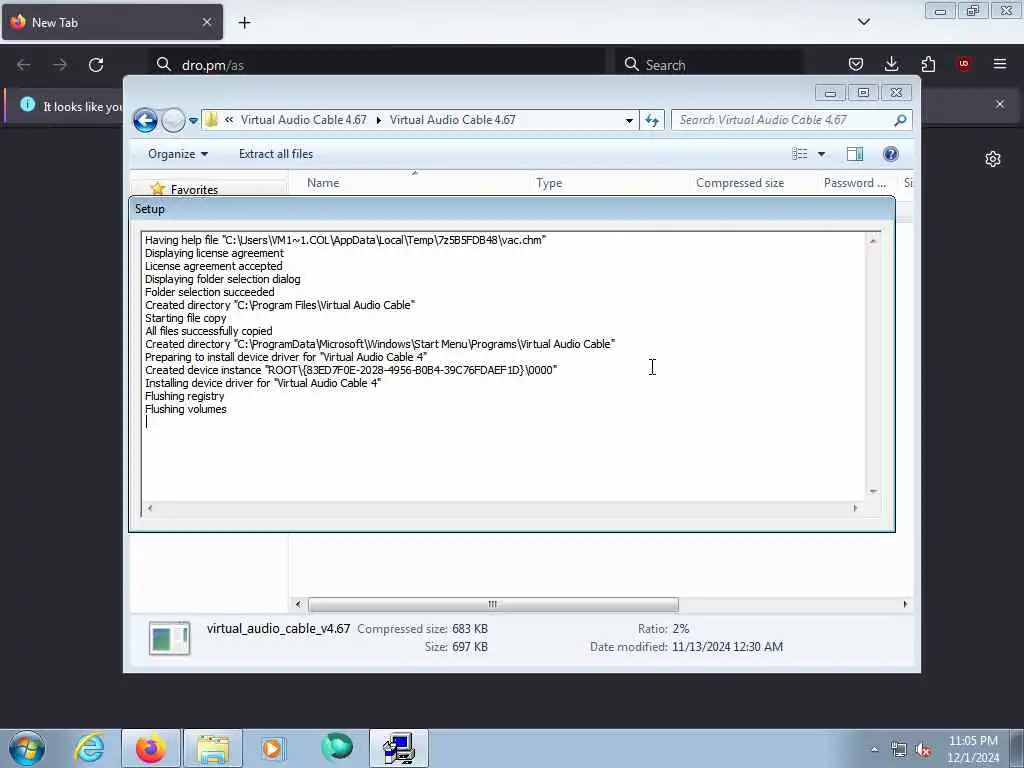This screenshot has height=768, width=1024.
Task: Expand the address bar history dropdown
Action: (629, 121)
